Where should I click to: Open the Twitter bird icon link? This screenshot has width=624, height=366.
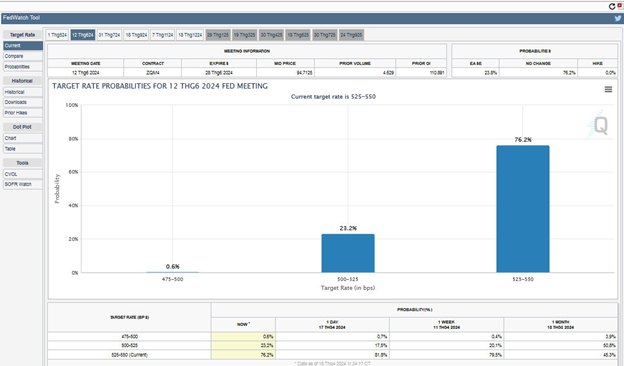click(x=618, y=18)
